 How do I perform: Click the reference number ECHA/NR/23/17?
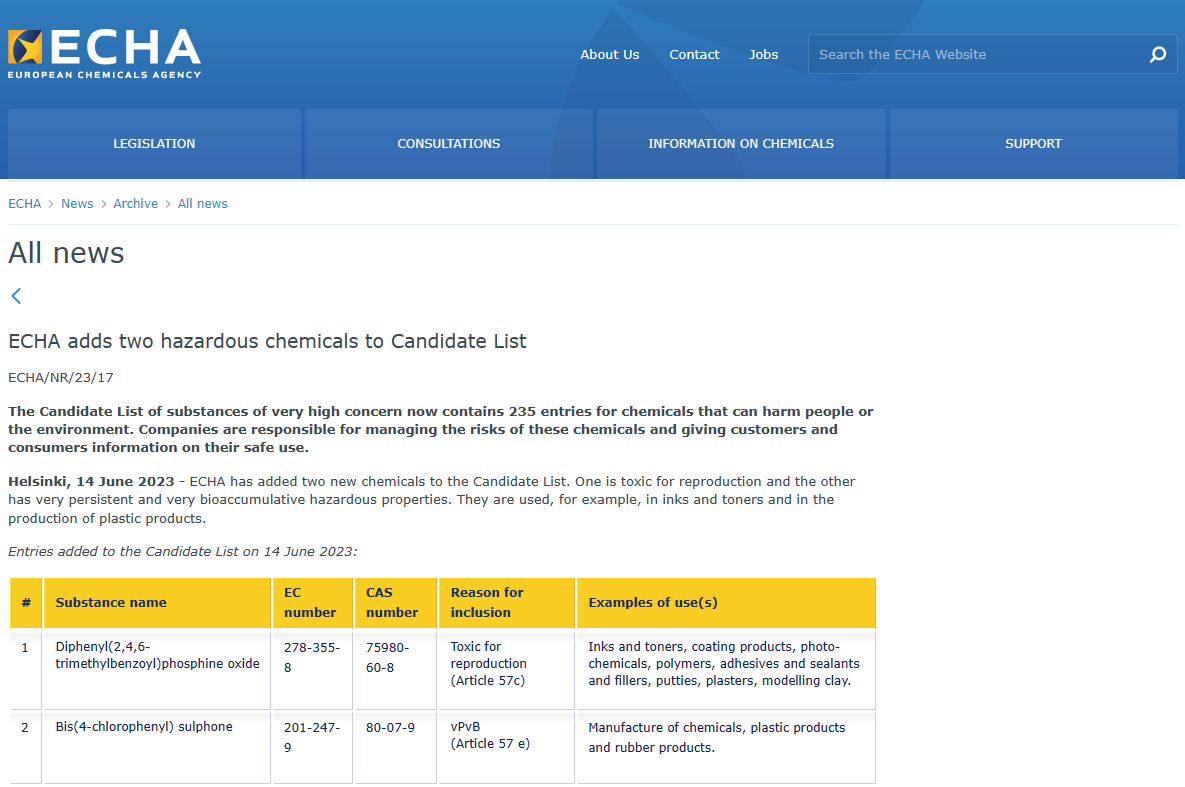(x=60, y=377)
